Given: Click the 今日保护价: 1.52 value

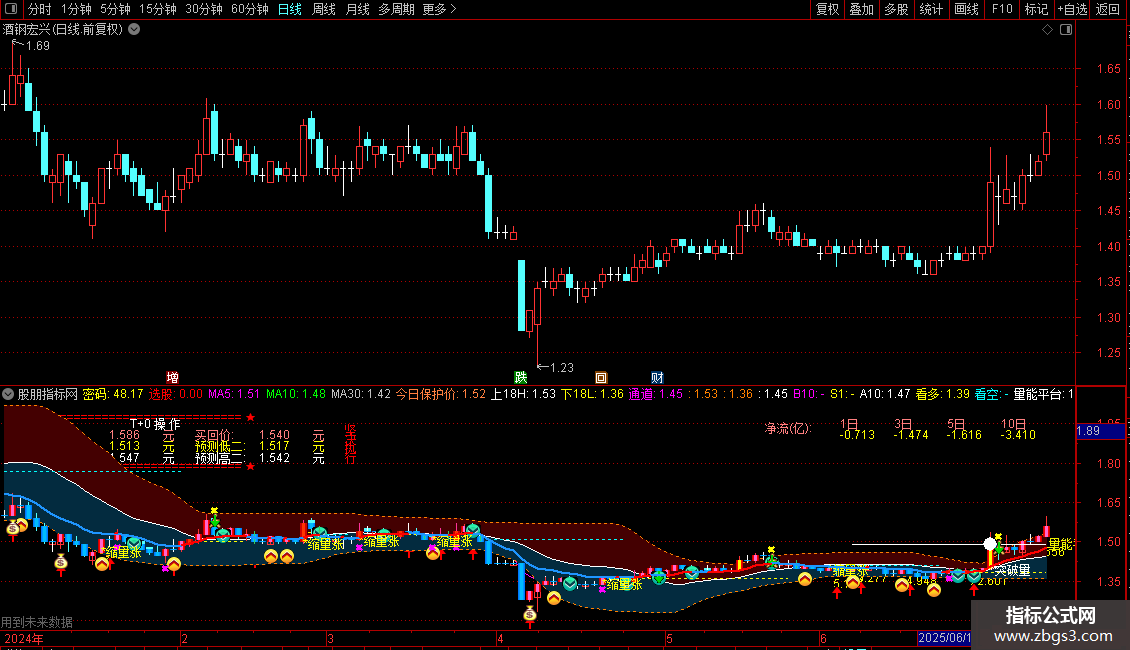Looking at the screenshot, I should (x=441, y=394).
